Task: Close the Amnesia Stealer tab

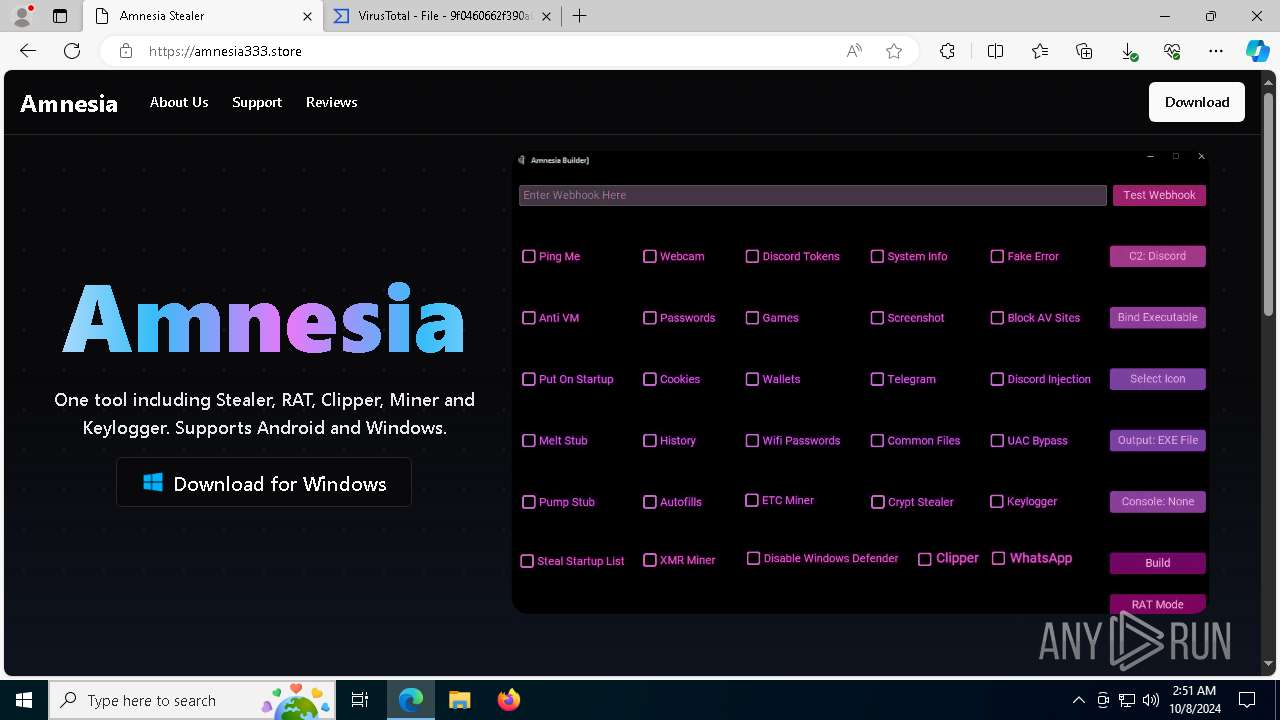Action: click(308, 16)
